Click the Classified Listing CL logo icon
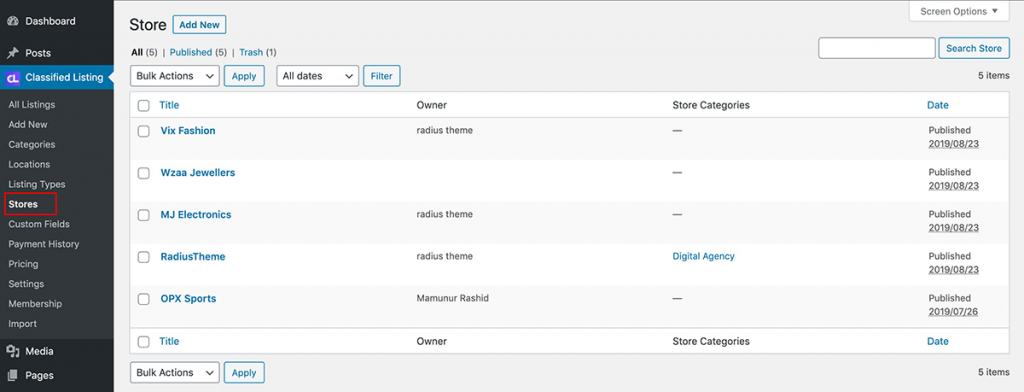 [x=12, y=78]
